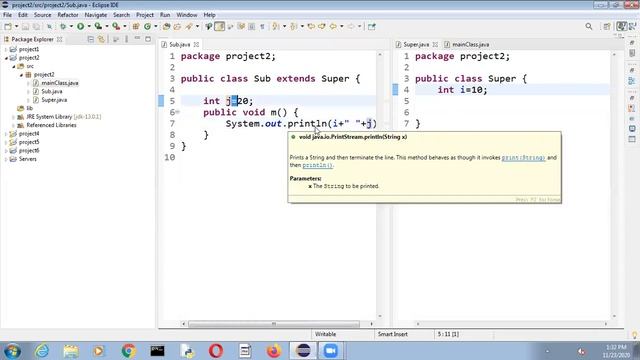Viewport: 640px width, 360px height.
Task: Maximize the Package Explorer view
Action: tap(148, 39)
